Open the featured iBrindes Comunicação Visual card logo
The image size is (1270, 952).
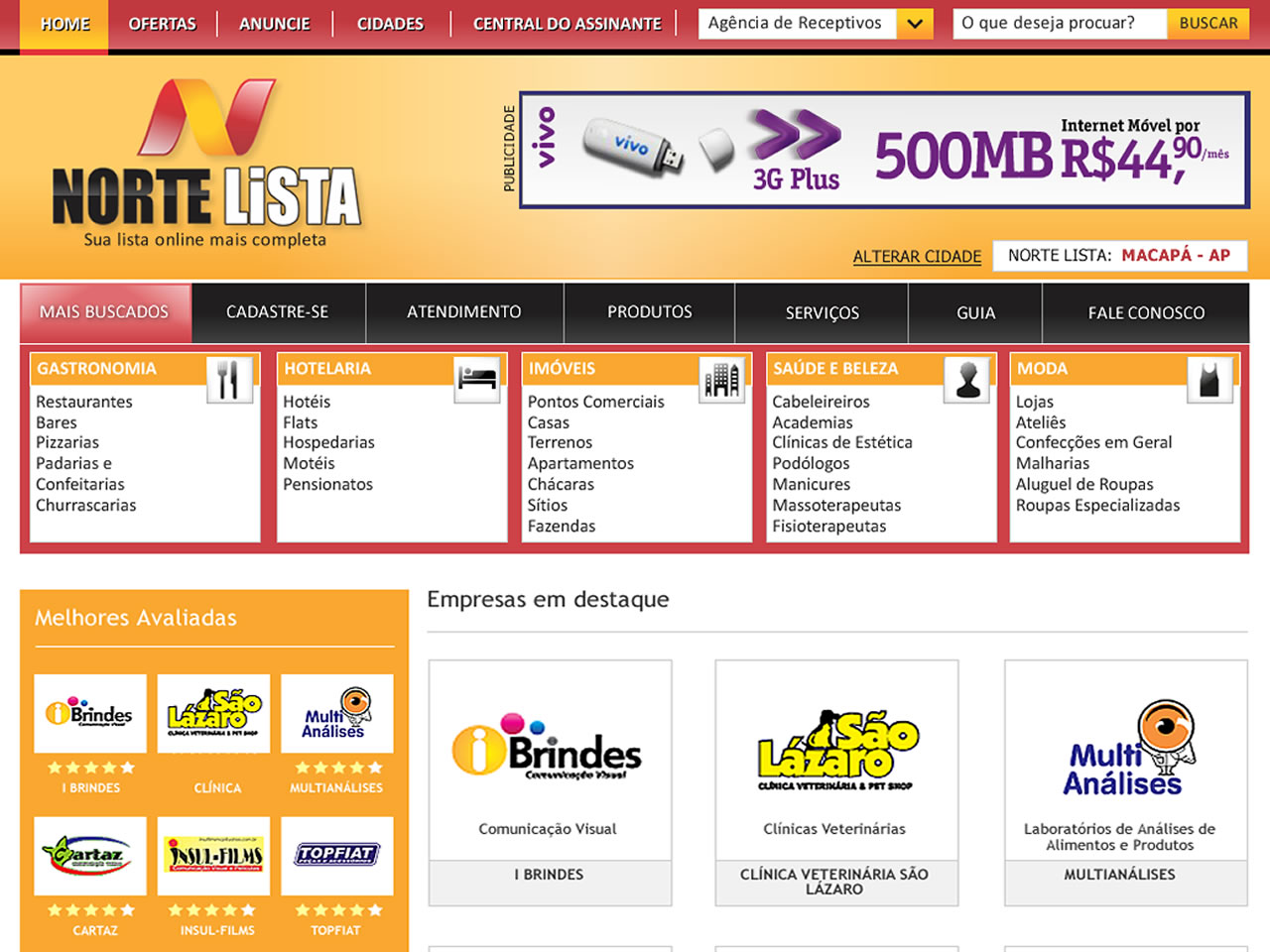(x=548, y=748)
